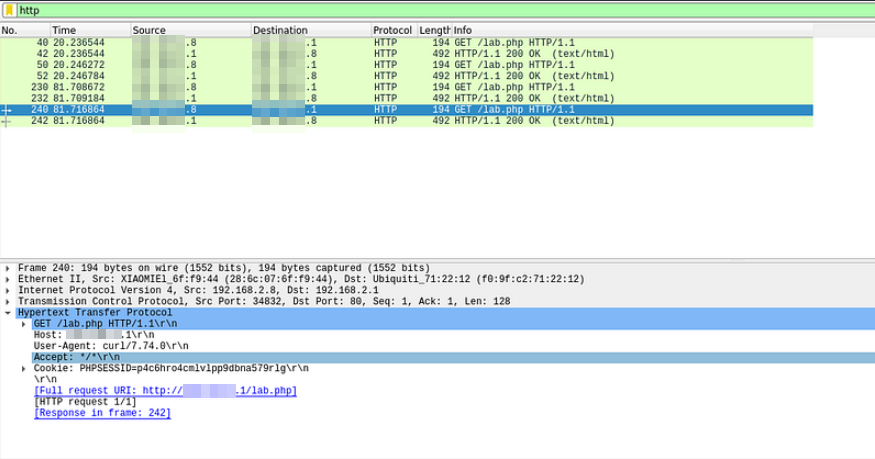Image resolution: width=875 pixels, height=459 pixels.
Task: Click the http display filter field
Action: coord(445,10)
